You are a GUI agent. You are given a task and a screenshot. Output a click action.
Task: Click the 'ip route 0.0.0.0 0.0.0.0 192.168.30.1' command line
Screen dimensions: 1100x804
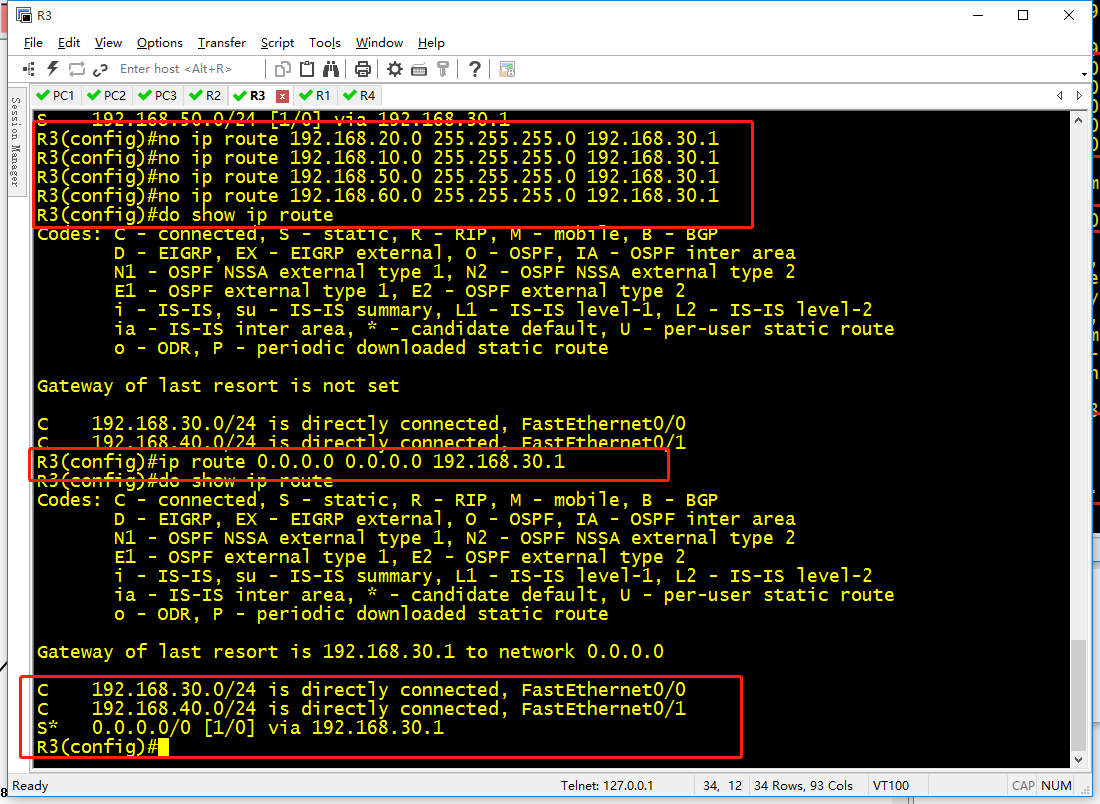(301, 462)
